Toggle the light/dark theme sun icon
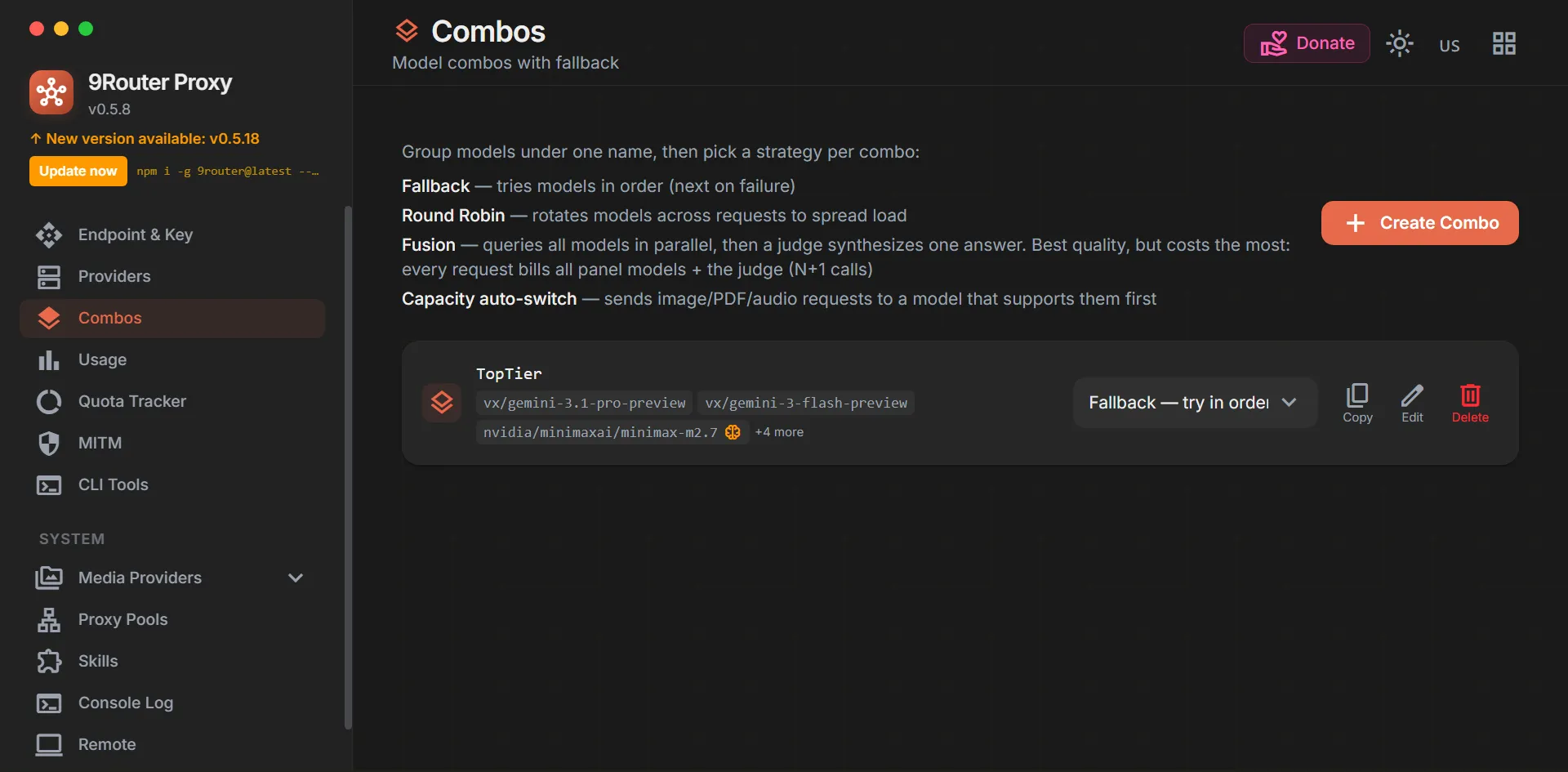 (x=1399, y=43)
